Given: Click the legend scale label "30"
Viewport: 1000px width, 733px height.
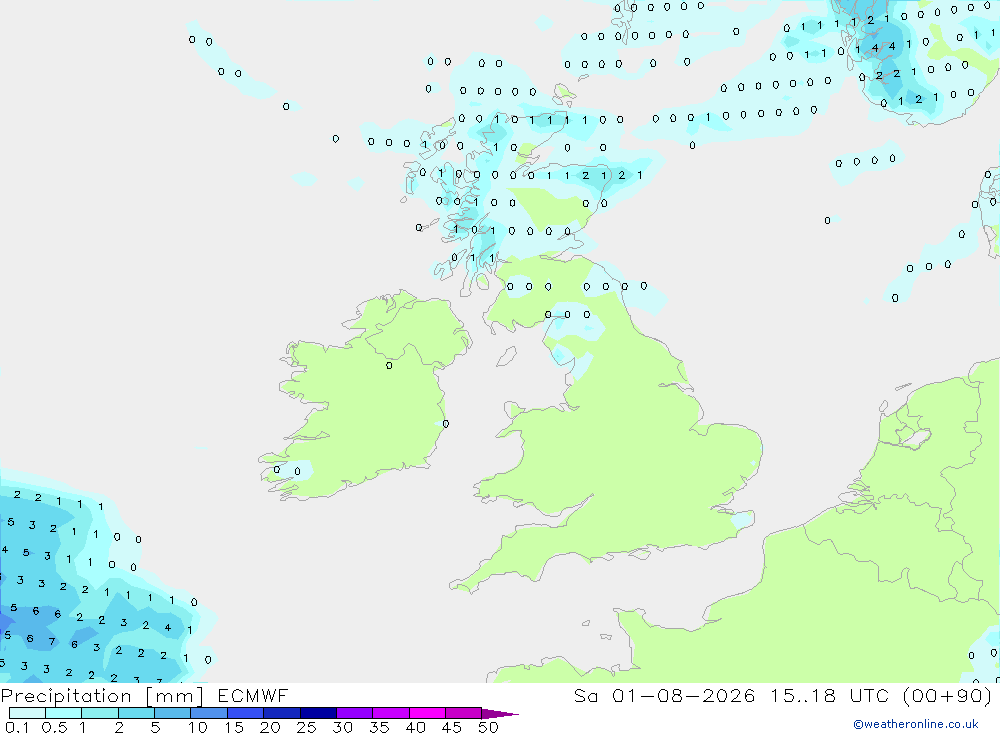Looking at the screenshot, I should click(x=342, y=727).
